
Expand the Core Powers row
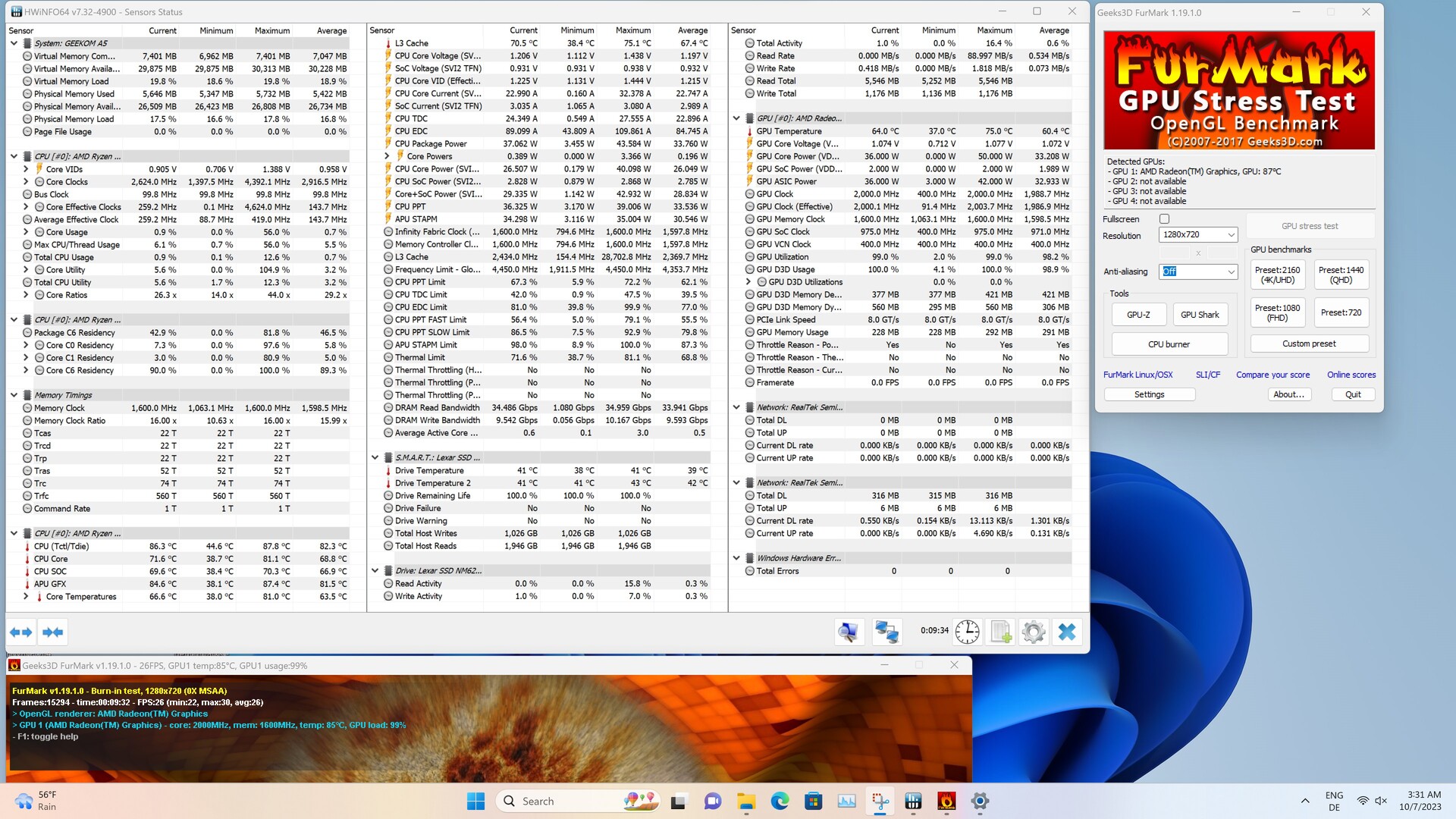(387, 156)
